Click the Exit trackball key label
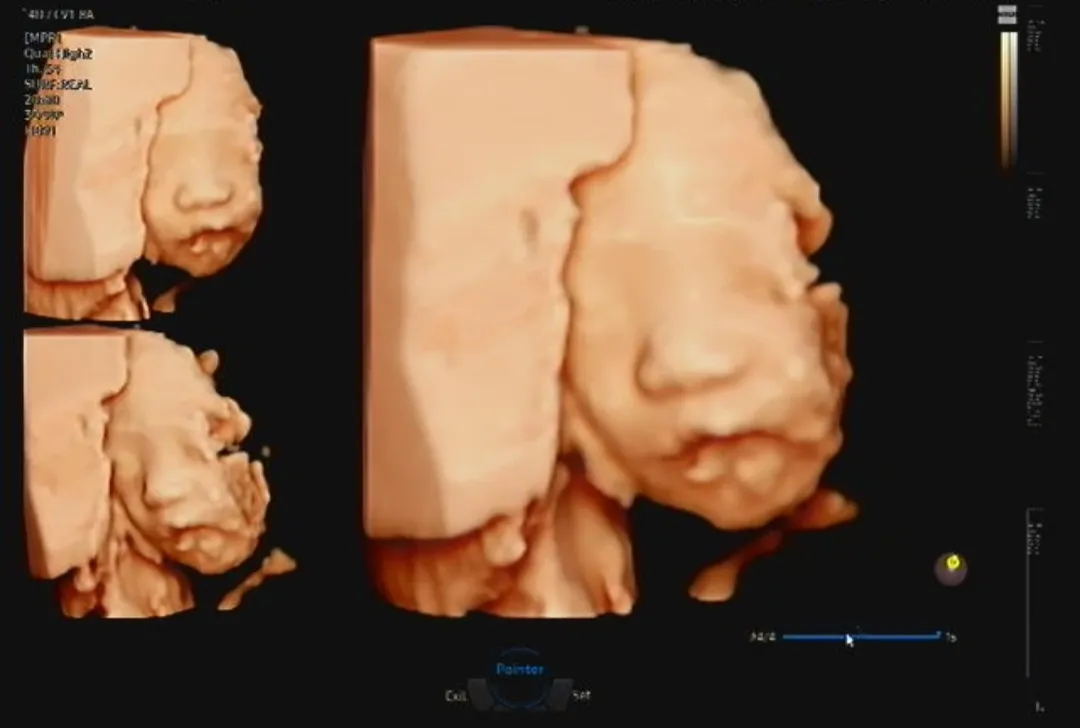Screen dimensions: 1080x728 click(x=455, y=696)
